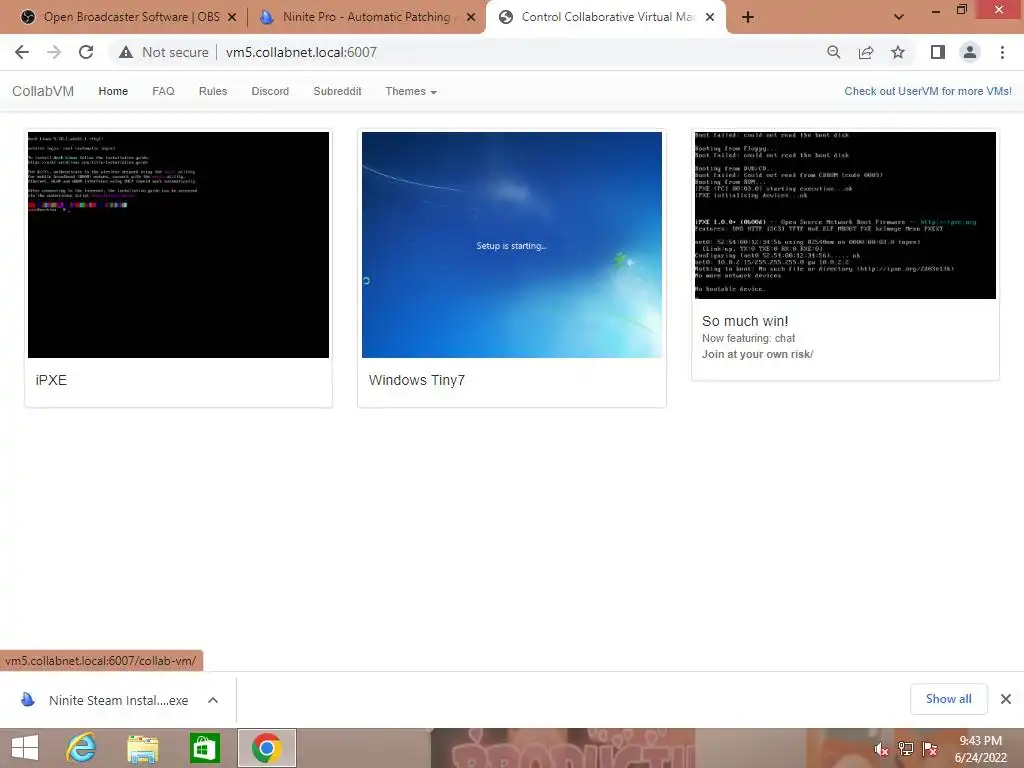
Task: Open the Rules page
Action: [213, 91]
